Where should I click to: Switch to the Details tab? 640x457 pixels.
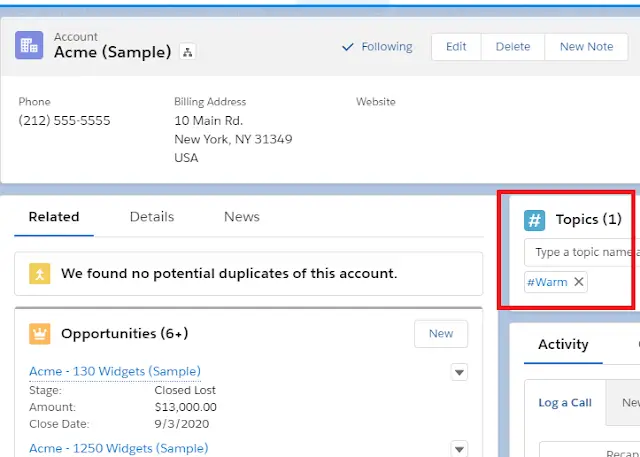(x=152, y=217)
